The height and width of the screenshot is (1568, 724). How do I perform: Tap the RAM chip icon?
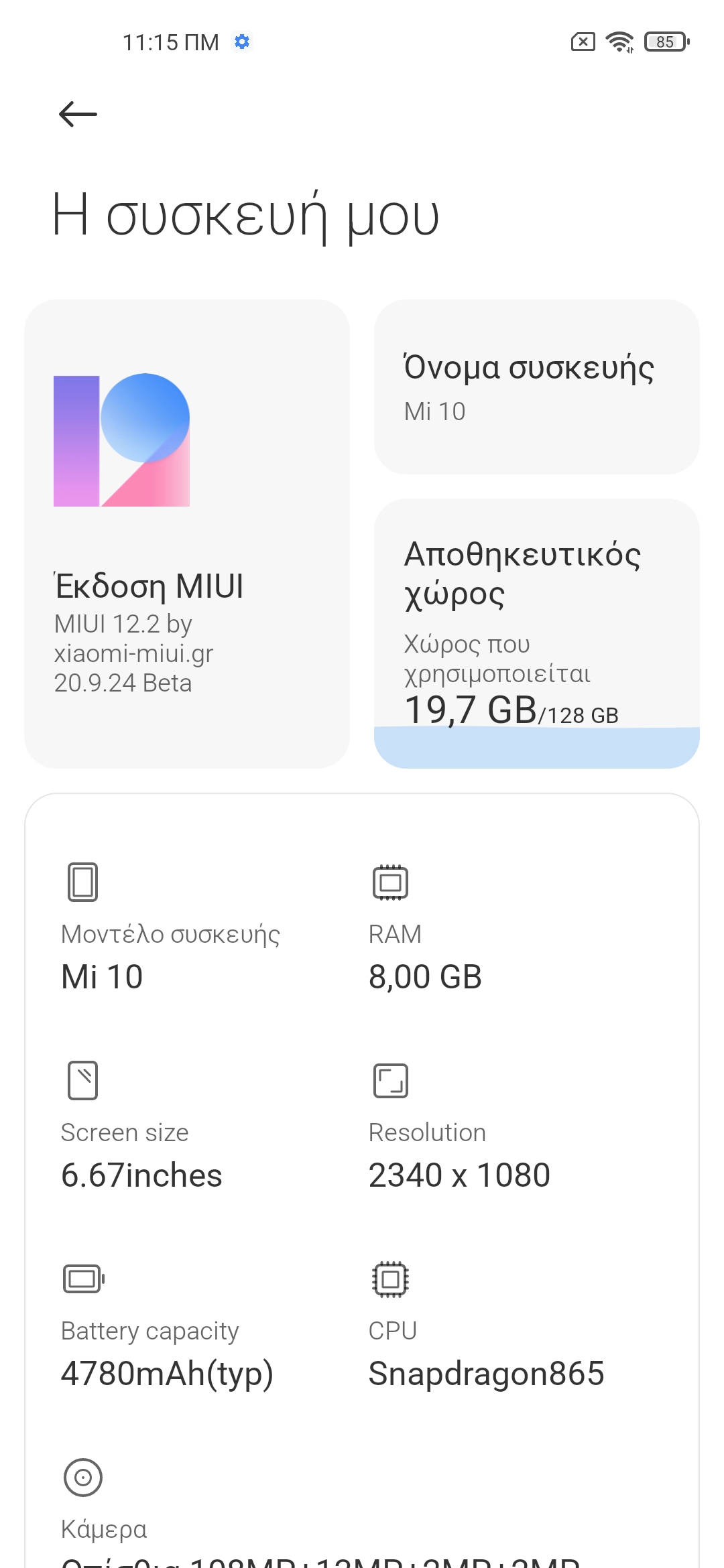point(390,881)
